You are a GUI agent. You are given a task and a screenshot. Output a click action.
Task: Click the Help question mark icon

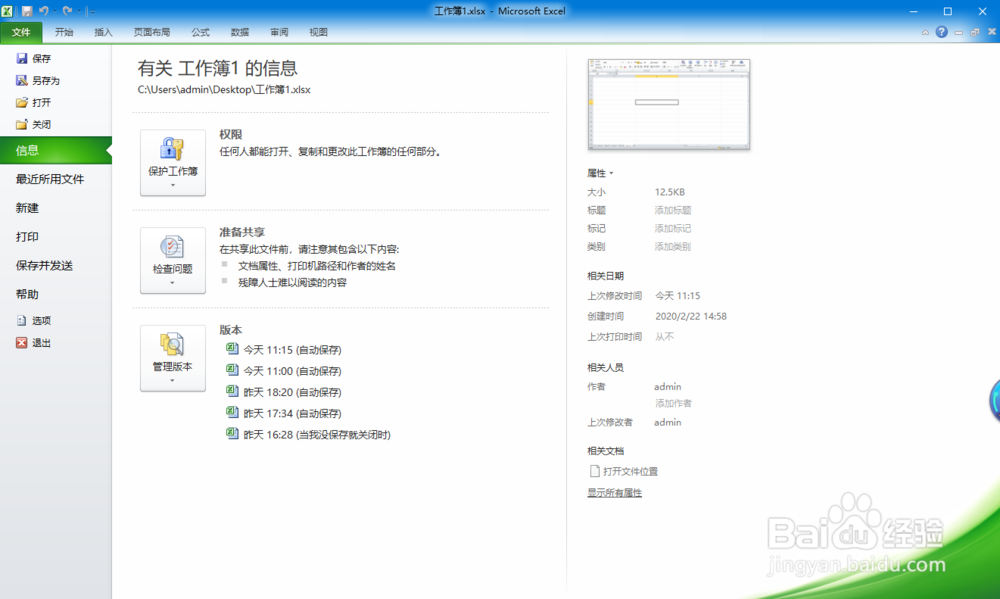[942, 32]
